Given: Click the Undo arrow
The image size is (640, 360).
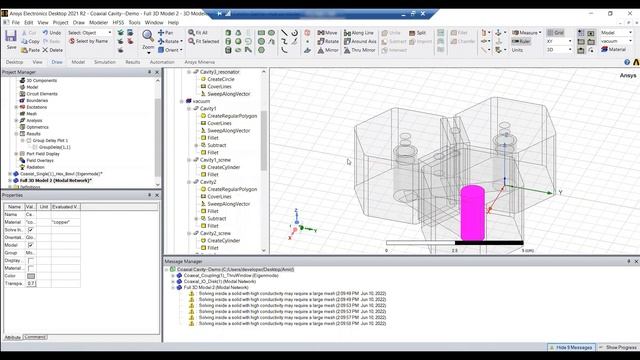Looking at the screenshot, I should pyautogui.click(x=52, y=33).
